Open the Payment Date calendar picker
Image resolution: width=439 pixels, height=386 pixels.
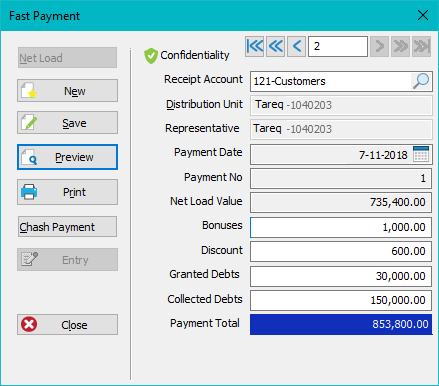(421, 154)
